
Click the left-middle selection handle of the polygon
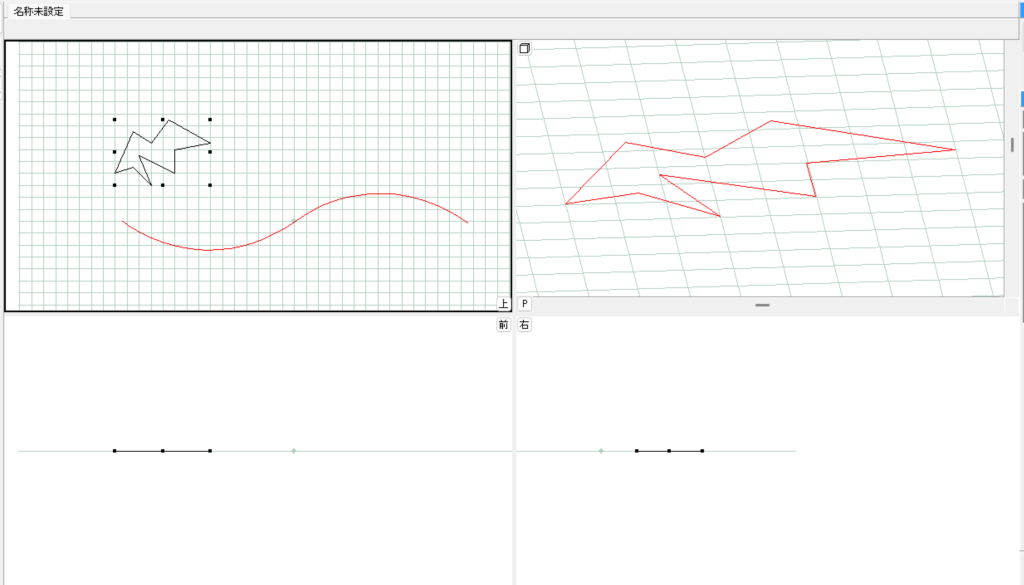coord(115,152)
